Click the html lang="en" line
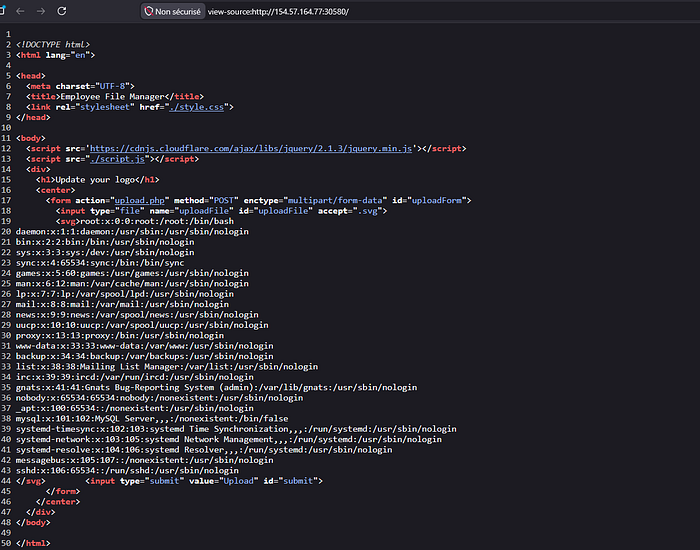 point(56,55)
